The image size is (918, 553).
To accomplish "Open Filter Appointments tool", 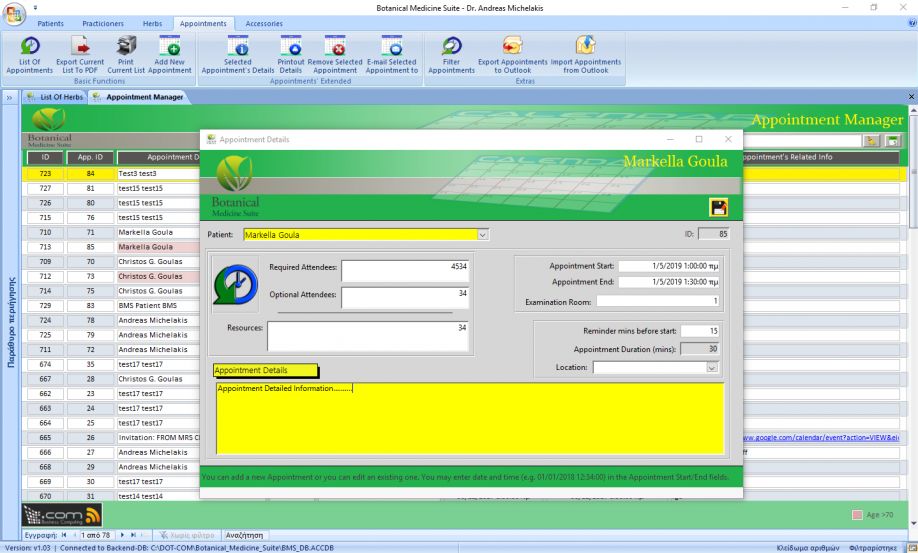I will click(451, 54).
